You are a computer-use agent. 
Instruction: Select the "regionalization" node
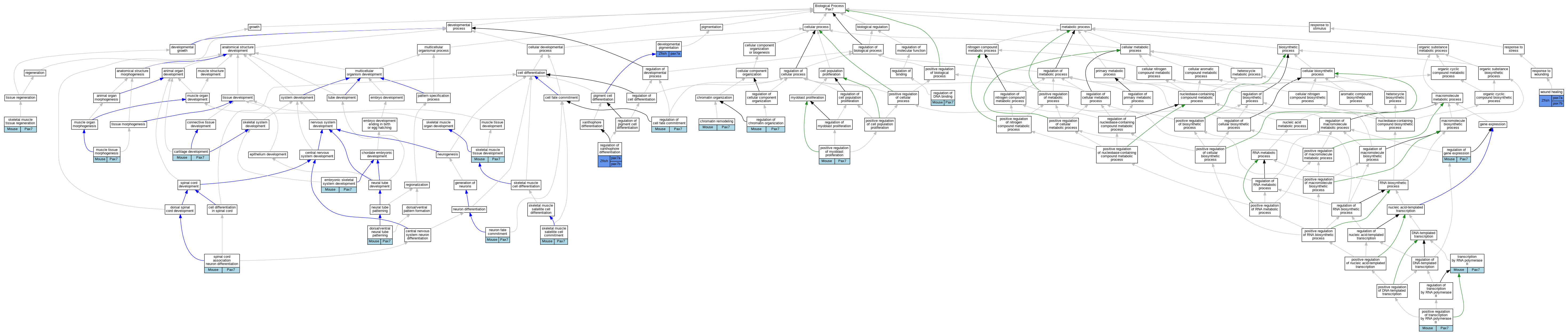pos(416,185)
